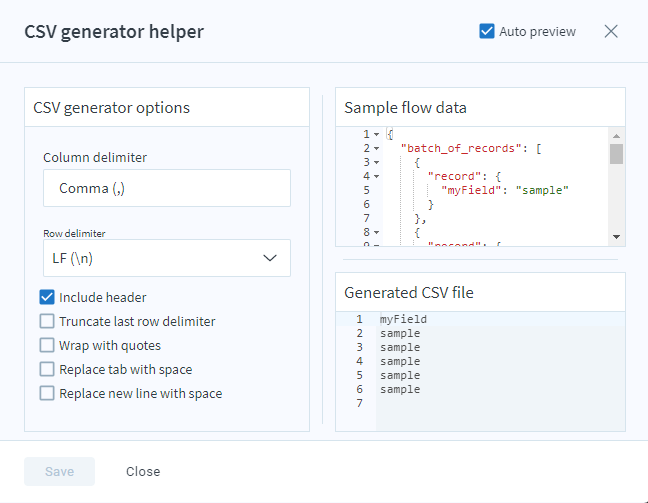648x503 pixels.
Task: Click the "sample" value on JSON line 5
Action: click(x=542, y=191)
